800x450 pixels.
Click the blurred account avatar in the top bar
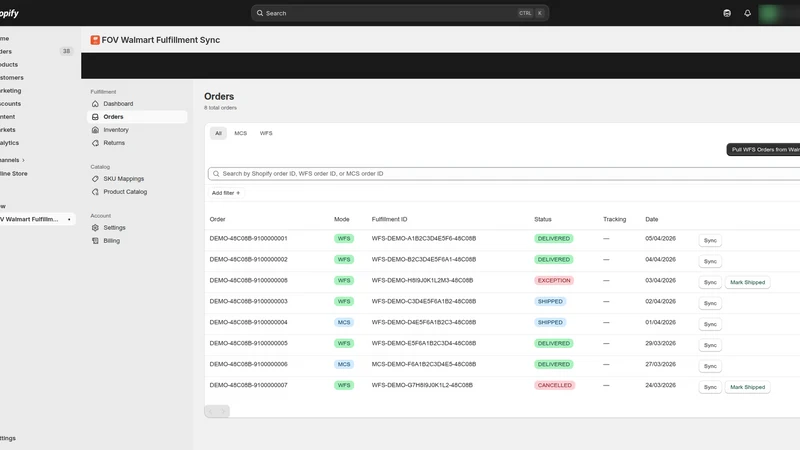[x=768, y=13]
